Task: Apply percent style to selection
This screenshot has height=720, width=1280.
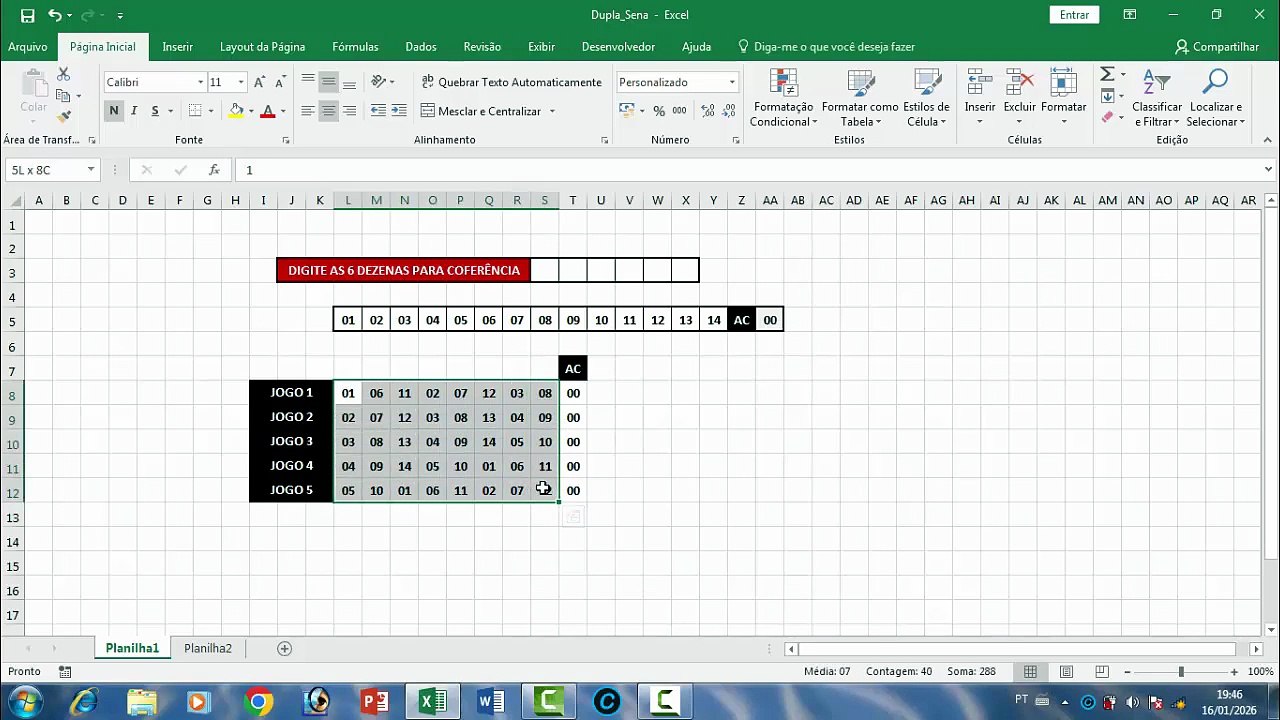Action: click(659, 111)
